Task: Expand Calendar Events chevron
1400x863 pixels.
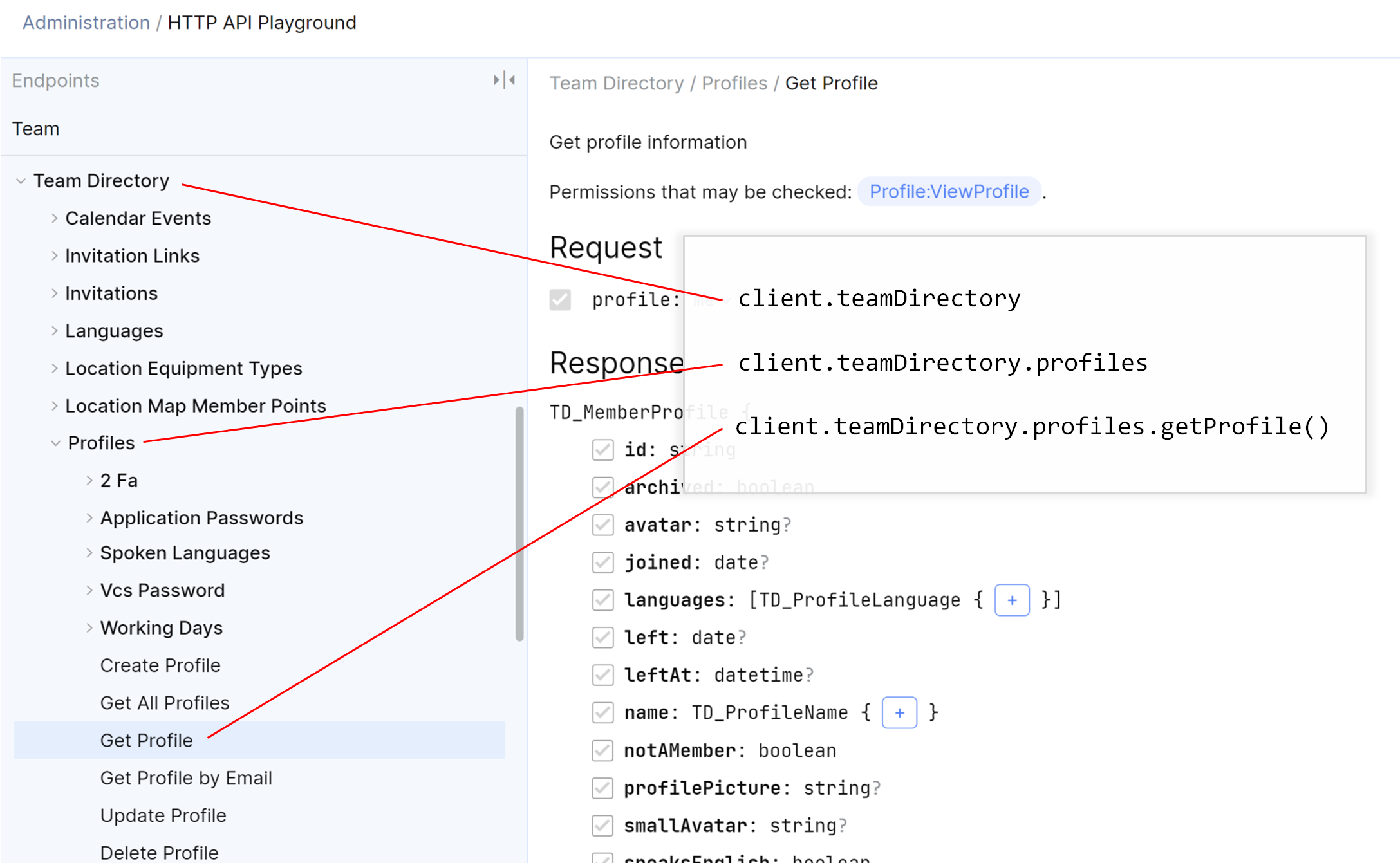Action: point(55,218)
